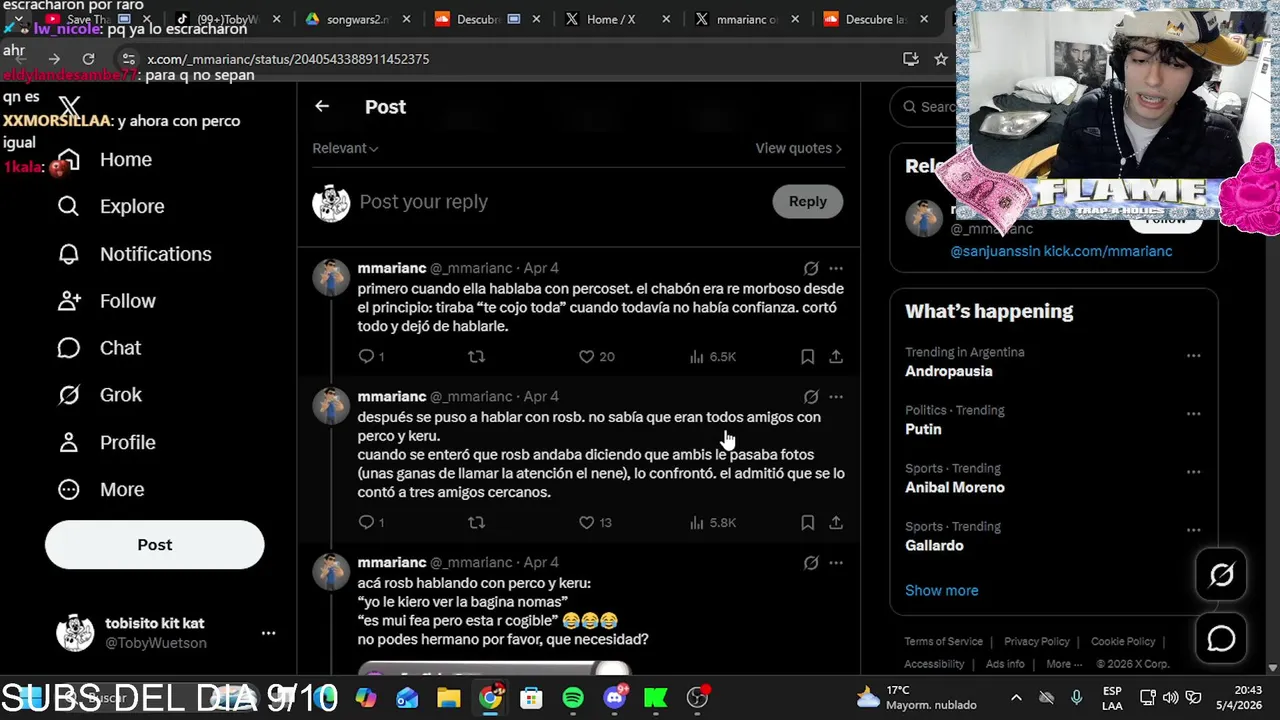Image resolution: width=1280 pixels, height=720 pixels.
Task: Share the 'después se puso' tweet
Action: (836, 522)
